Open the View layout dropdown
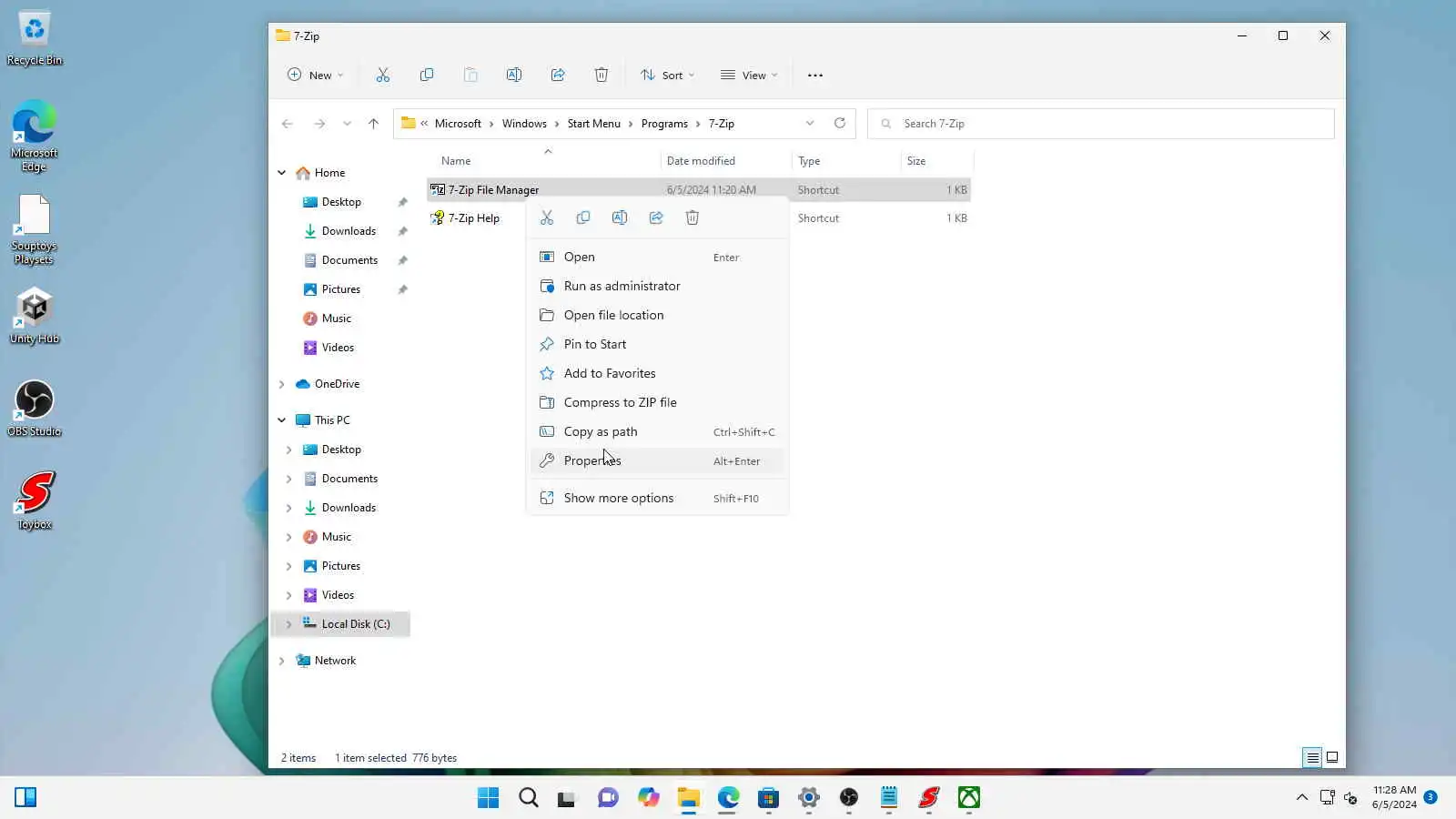The image size is (1456, 819). tap(749, 76)
